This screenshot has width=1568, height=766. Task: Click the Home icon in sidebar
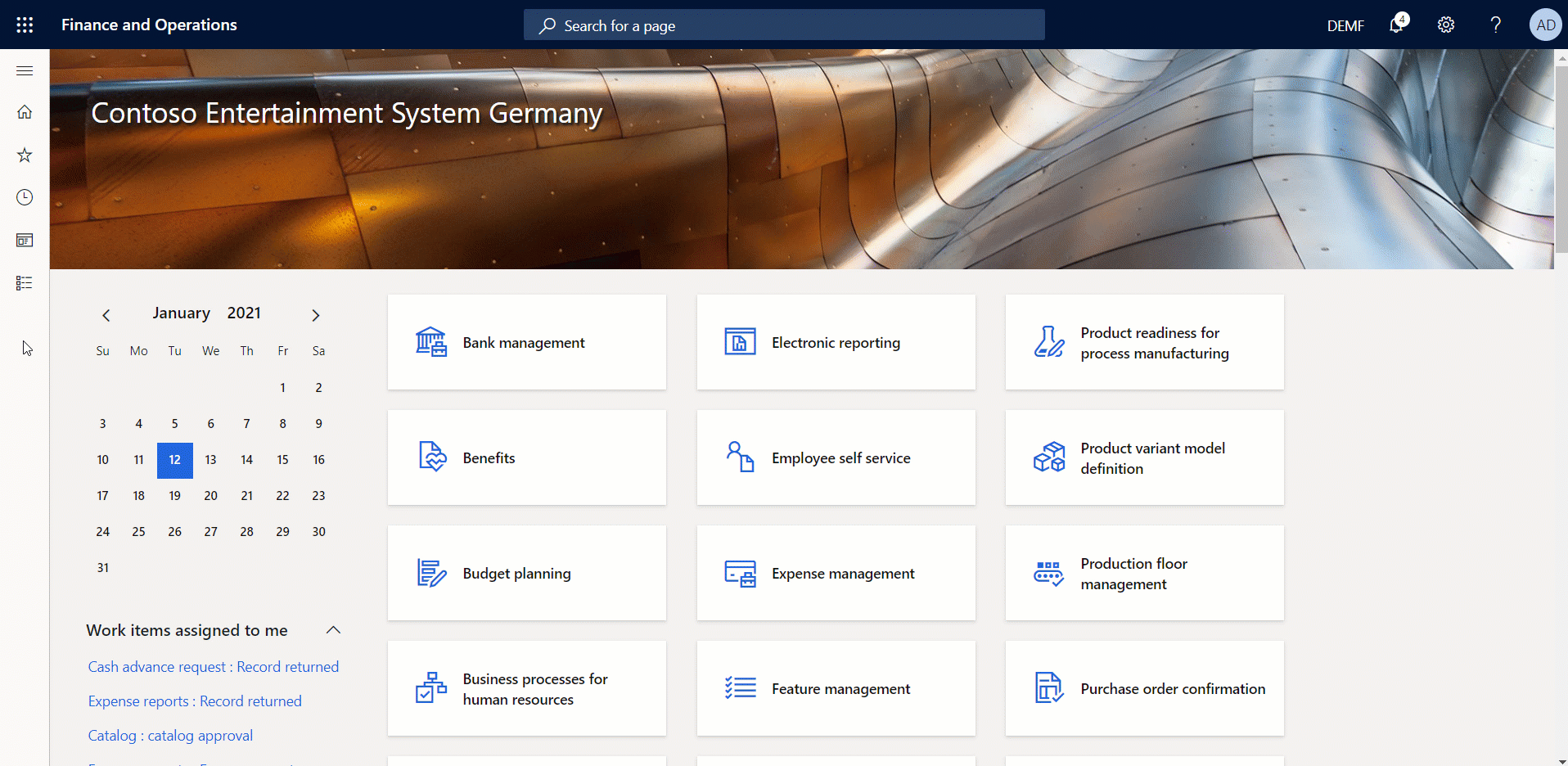click(x=25, y=112)
